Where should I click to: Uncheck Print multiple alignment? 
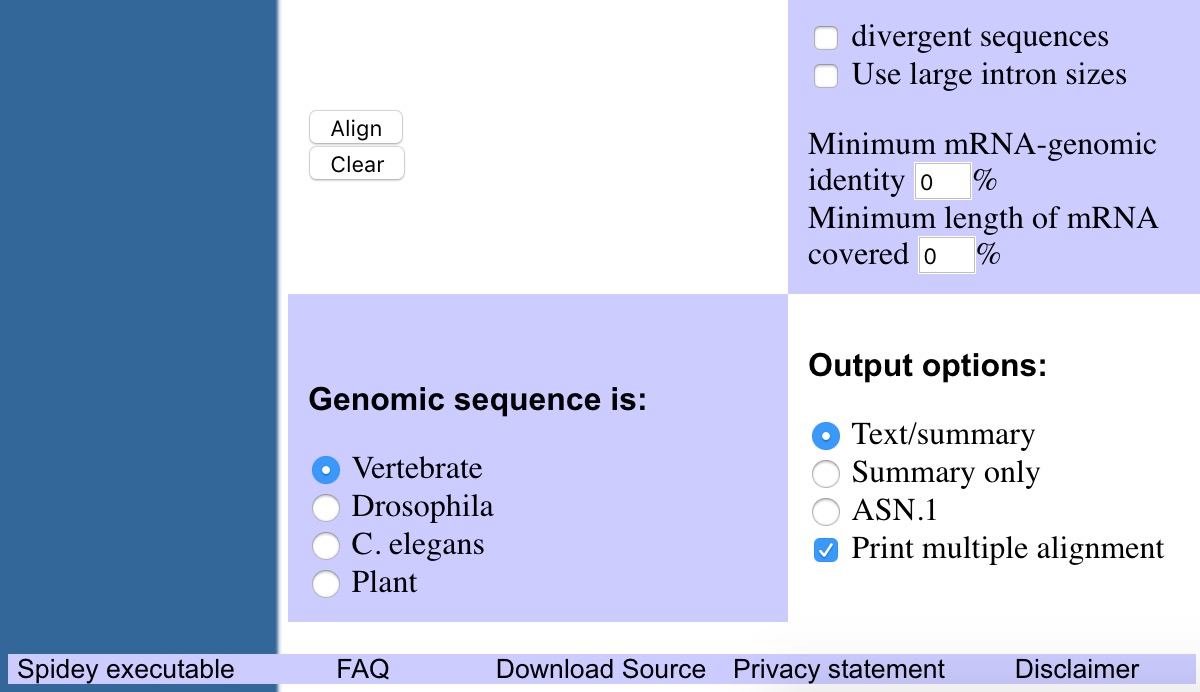coord(826,550)
